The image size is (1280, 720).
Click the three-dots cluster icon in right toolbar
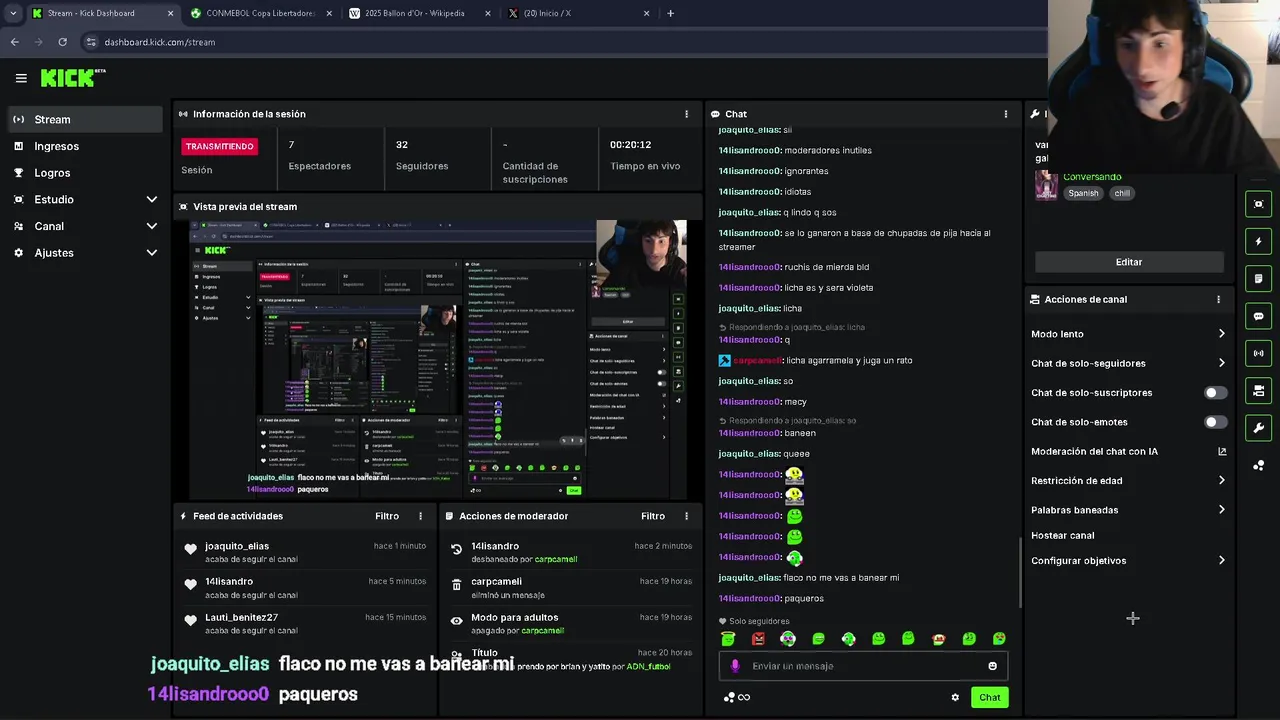pos(1258,465)
